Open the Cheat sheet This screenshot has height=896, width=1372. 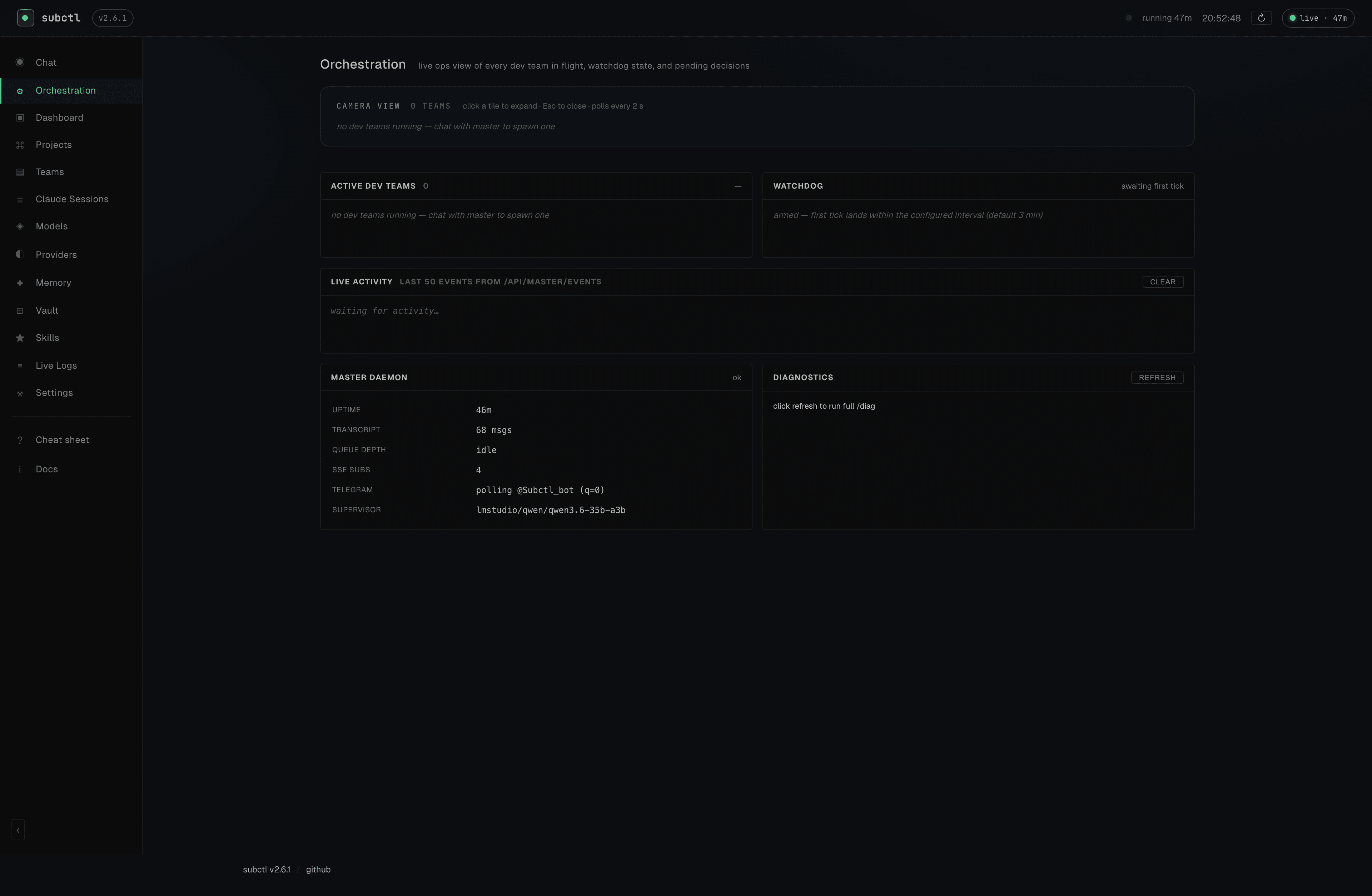click(x=71, y=440)
